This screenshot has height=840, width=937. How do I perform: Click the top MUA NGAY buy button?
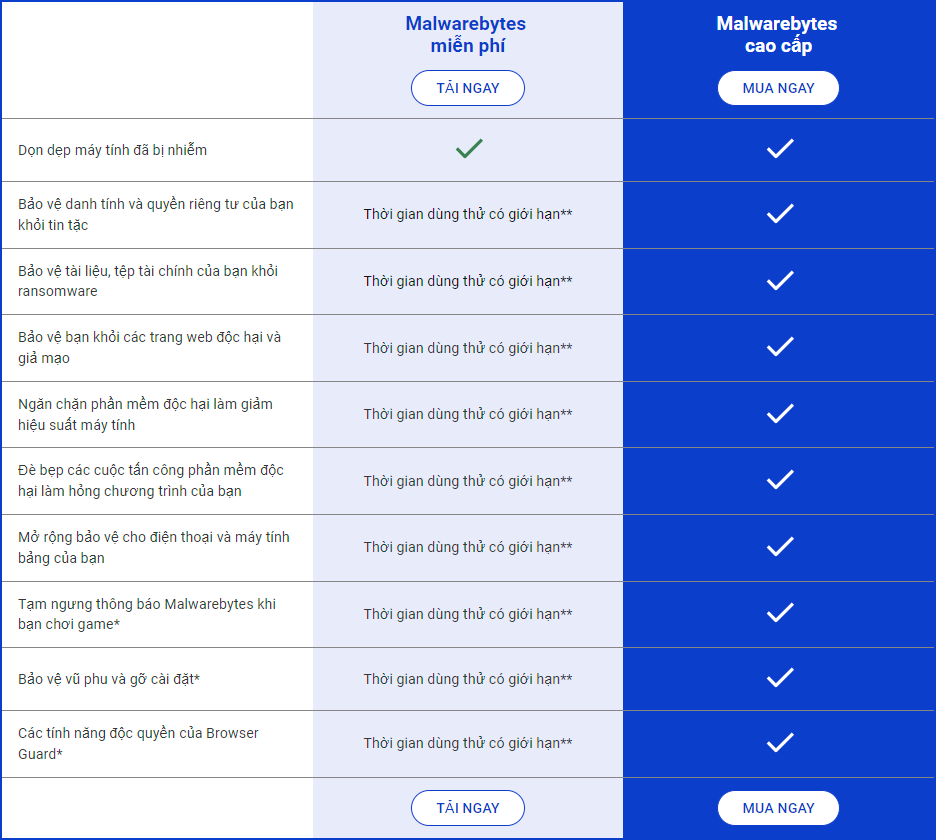point(778,88)
